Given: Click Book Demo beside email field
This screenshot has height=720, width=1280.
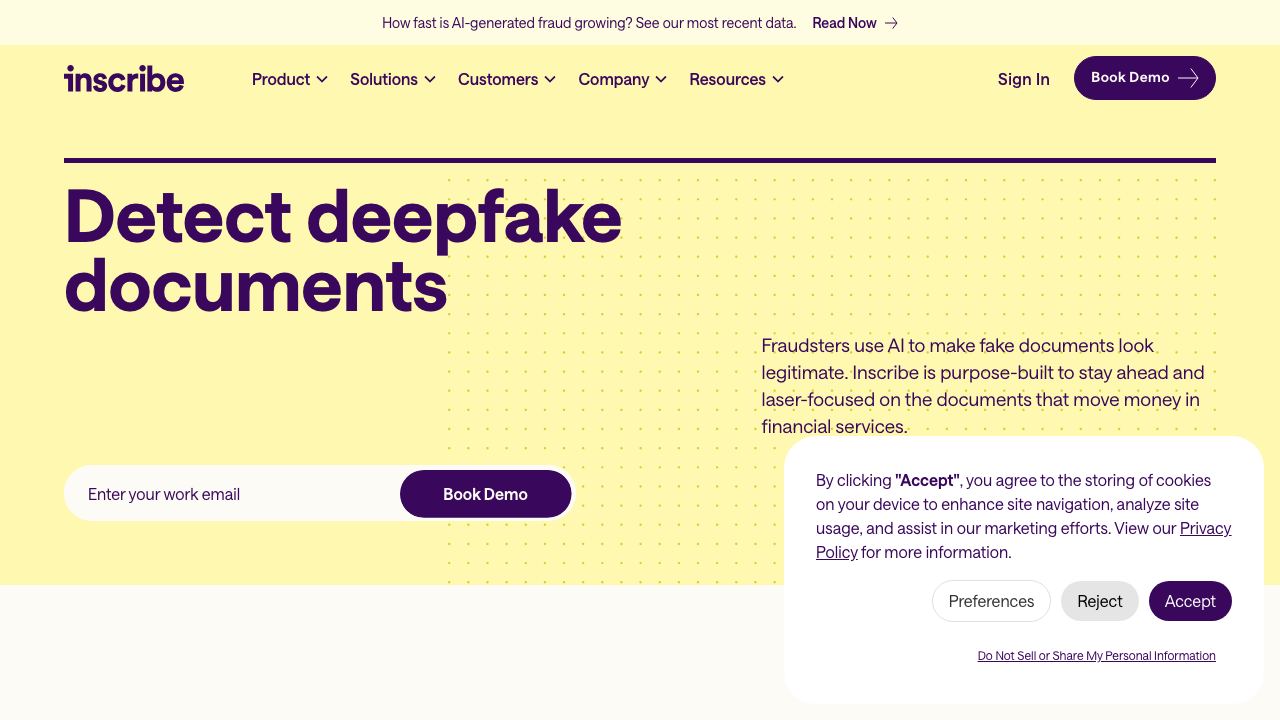Looking at the screenshot, I should pyautogui.click(x=486, y=494).
